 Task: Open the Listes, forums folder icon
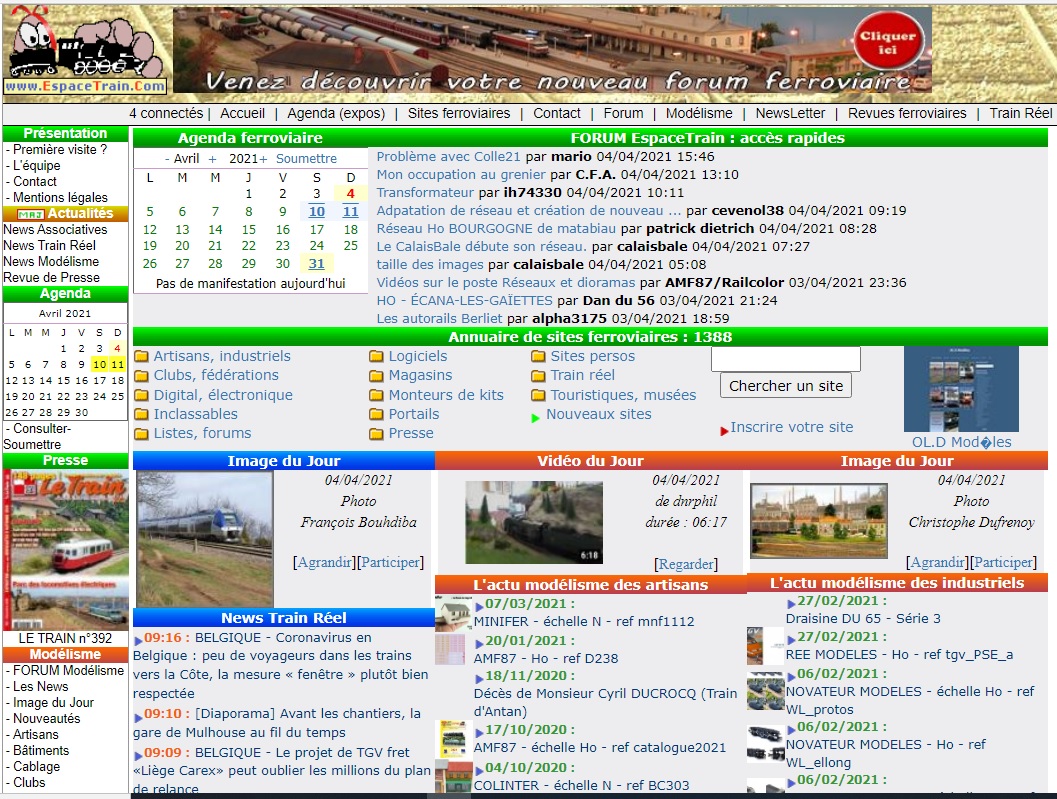click(141, 434)
